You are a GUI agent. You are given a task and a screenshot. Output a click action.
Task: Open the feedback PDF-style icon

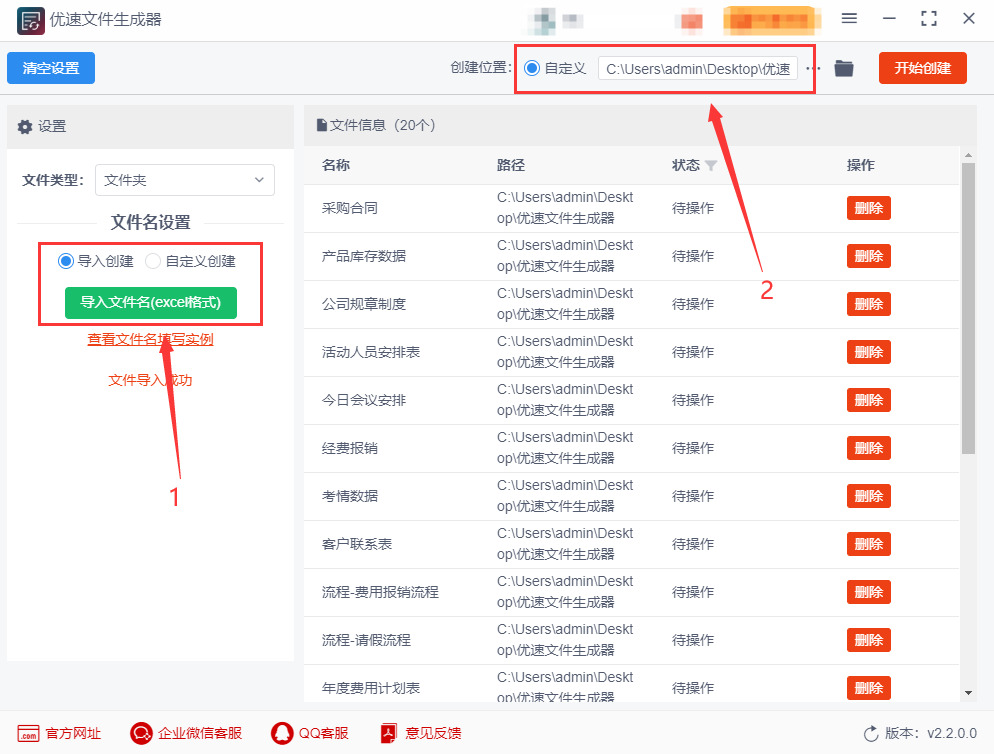point(388,734)
